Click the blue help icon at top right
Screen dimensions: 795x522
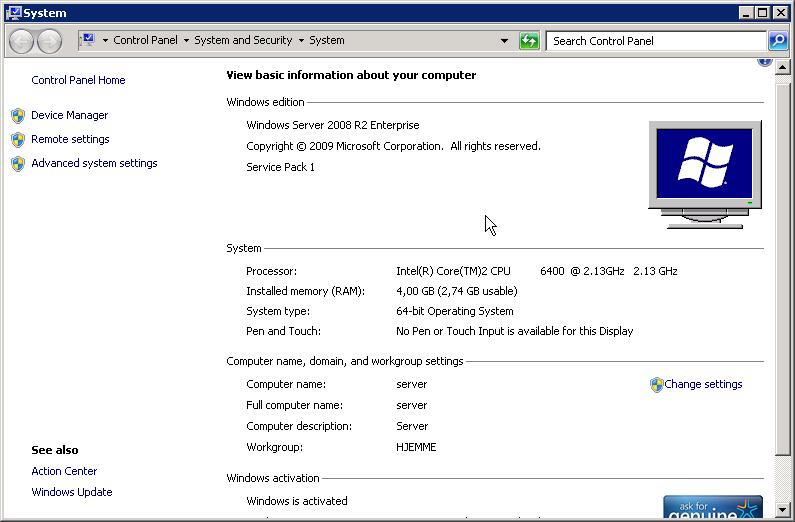point(765,62)
